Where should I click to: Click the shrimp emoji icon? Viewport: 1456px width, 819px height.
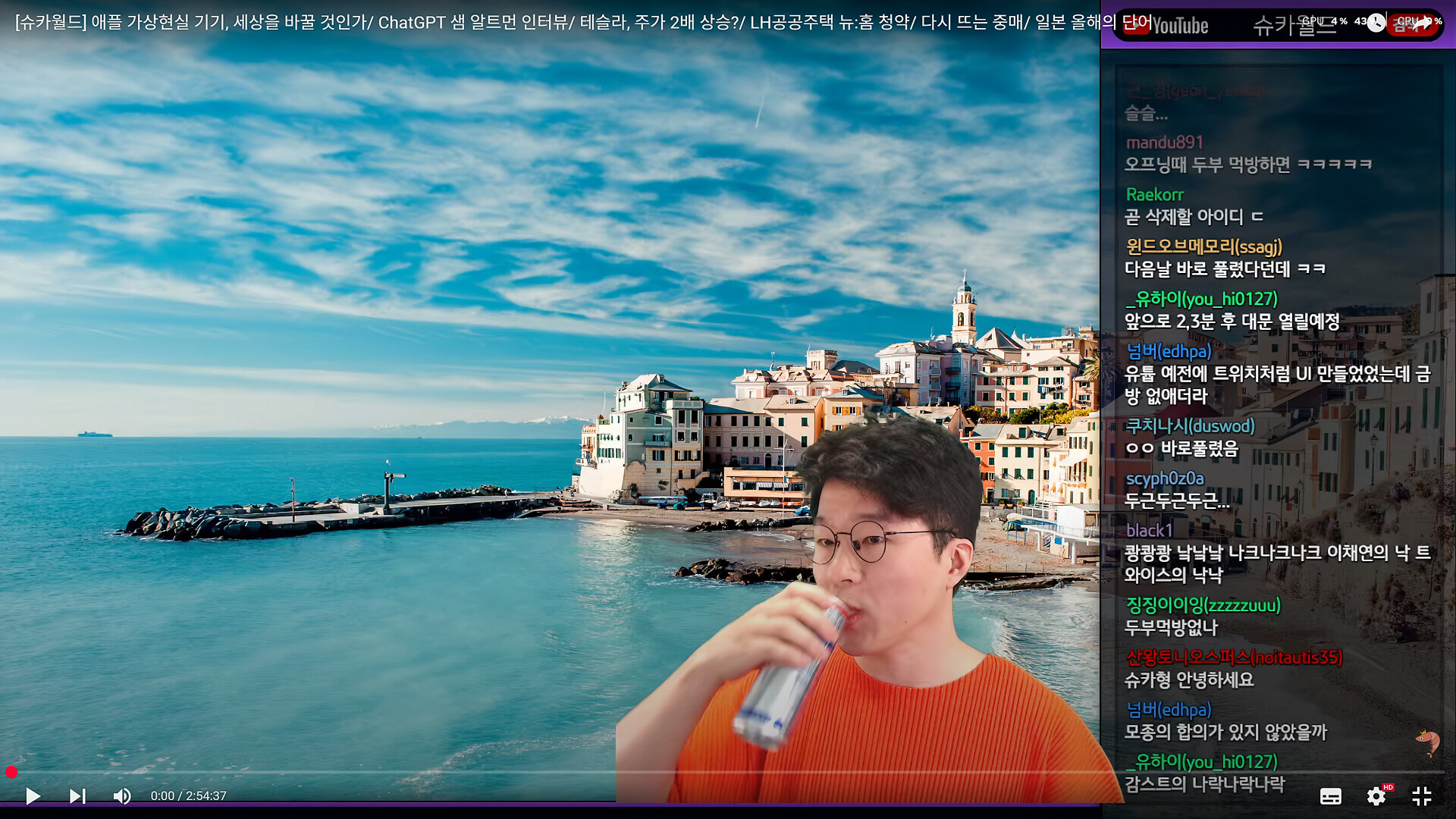coord(1428,741)
